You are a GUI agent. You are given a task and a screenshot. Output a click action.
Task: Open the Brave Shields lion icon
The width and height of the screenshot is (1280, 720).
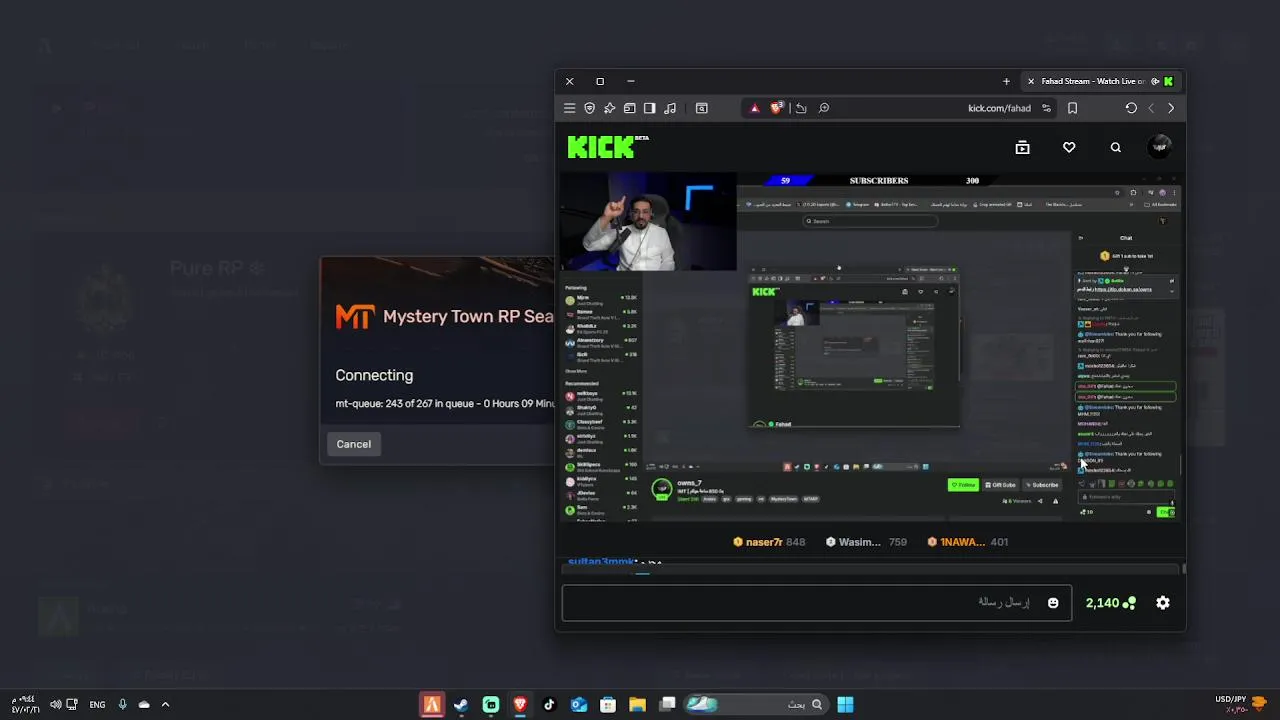click(776, 108)
